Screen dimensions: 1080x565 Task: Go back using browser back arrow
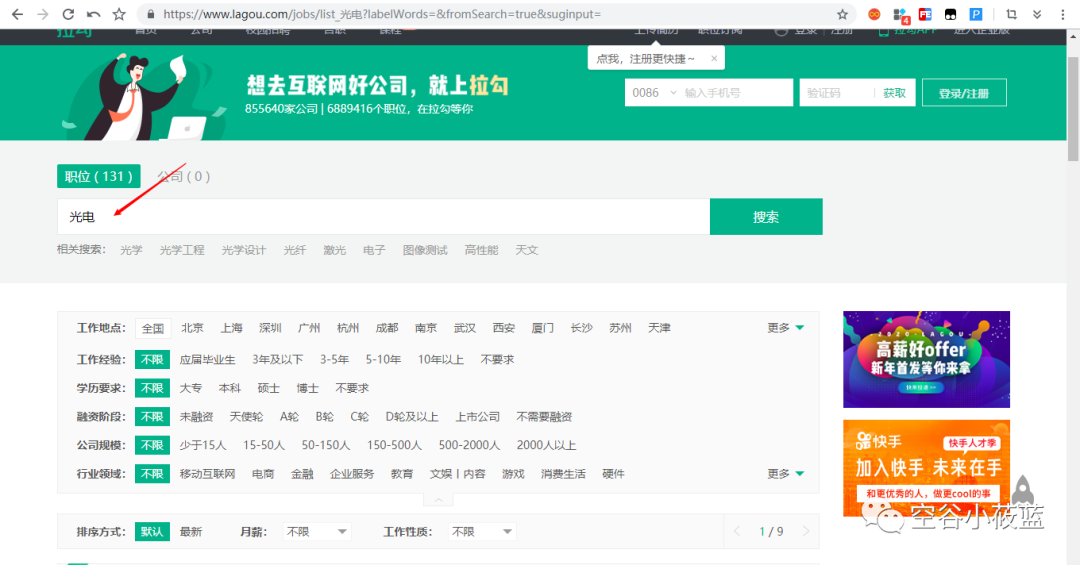[17, 14]
